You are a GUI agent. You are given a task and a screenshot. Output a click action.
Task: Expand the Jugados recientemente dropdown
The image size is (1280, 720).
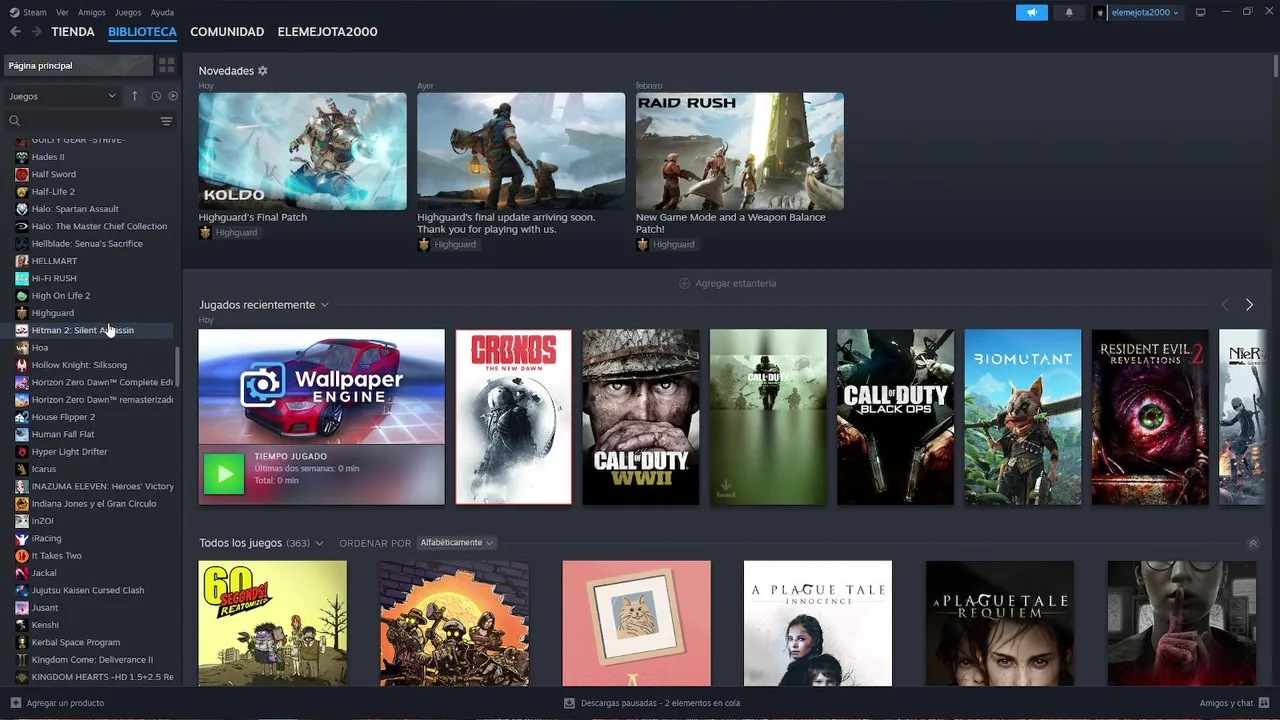click(324, 305)
